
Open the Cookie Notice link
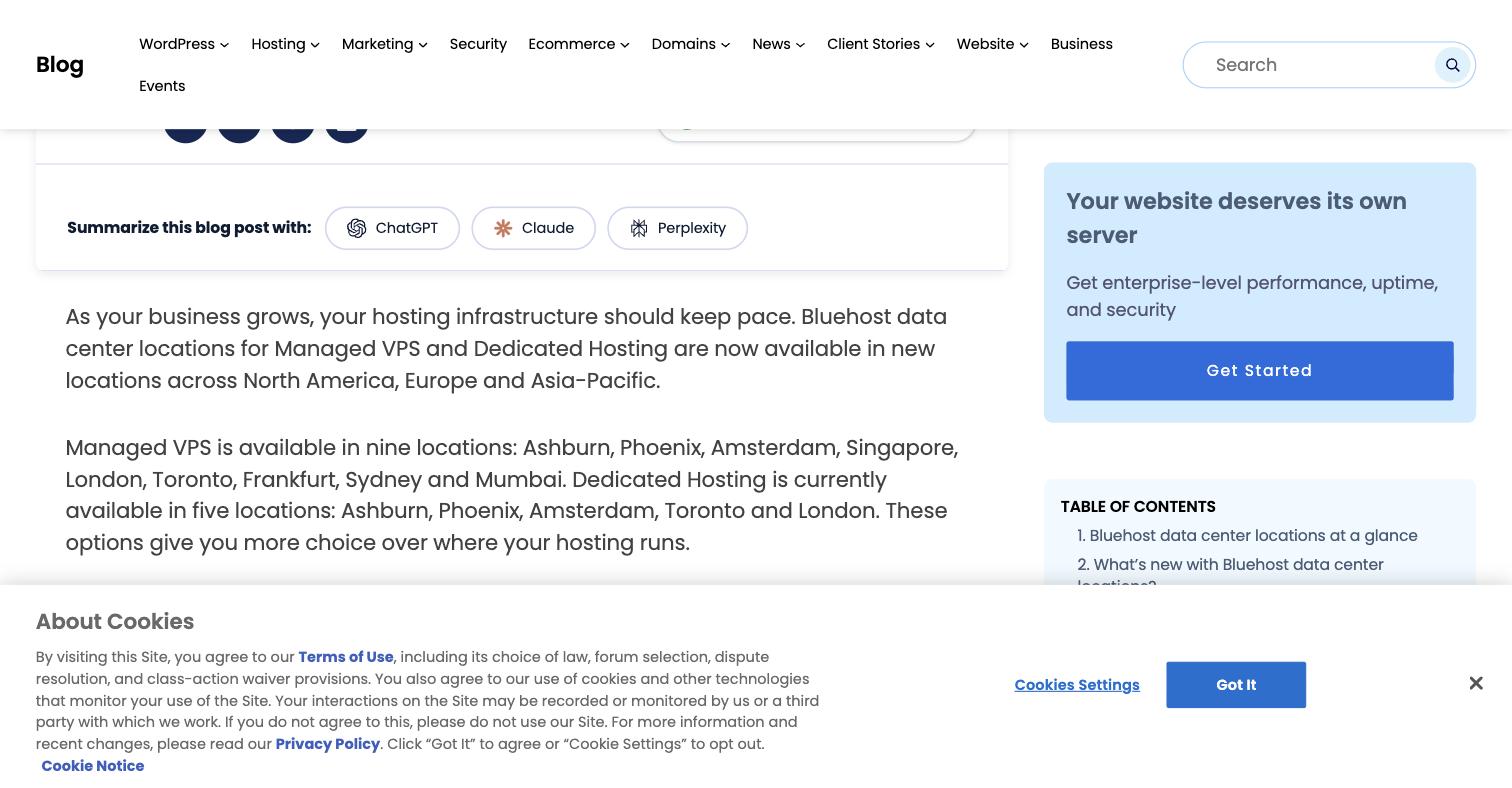tap(92, 766)
